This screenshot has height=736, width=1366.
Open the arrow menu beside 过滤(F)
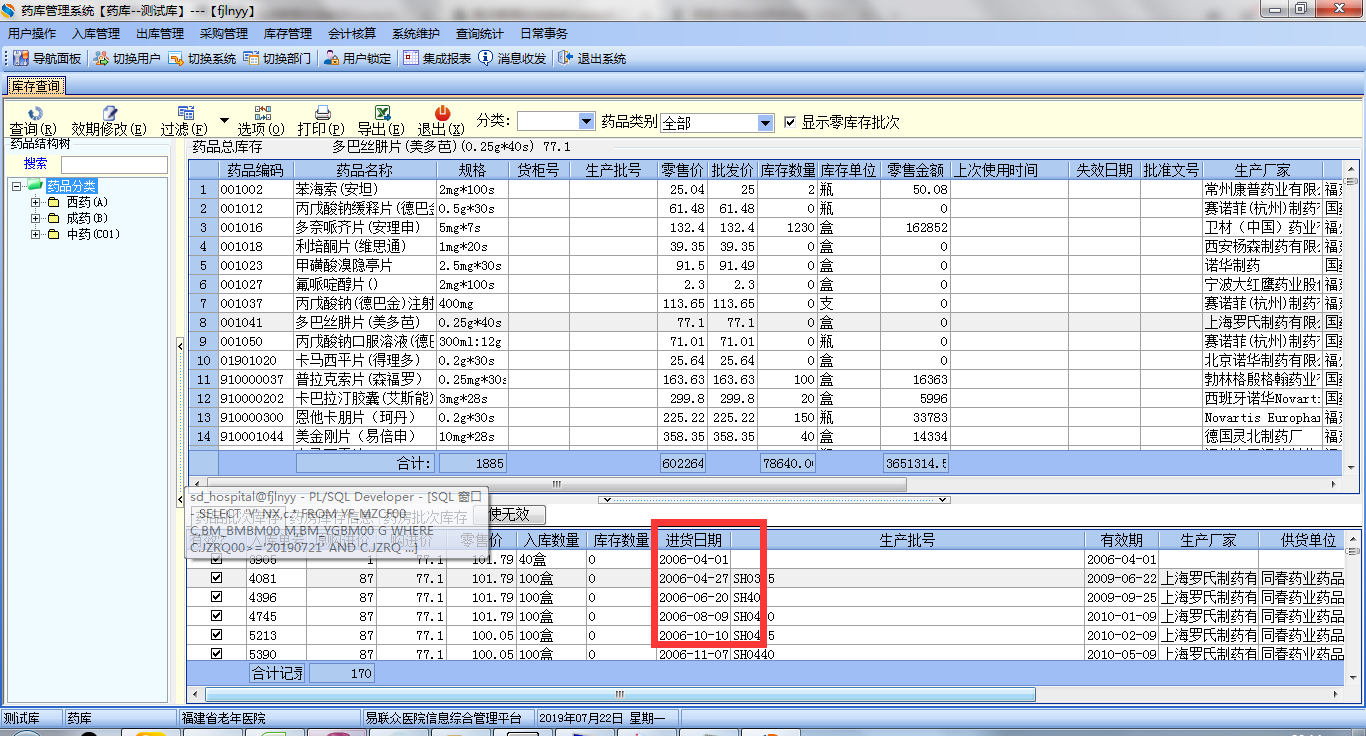point(224,120)
